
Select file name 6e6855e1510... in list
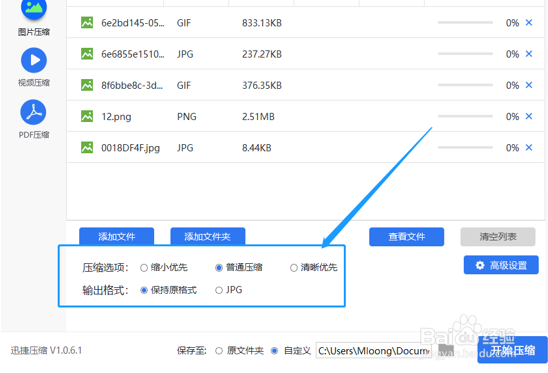(132, 54)
